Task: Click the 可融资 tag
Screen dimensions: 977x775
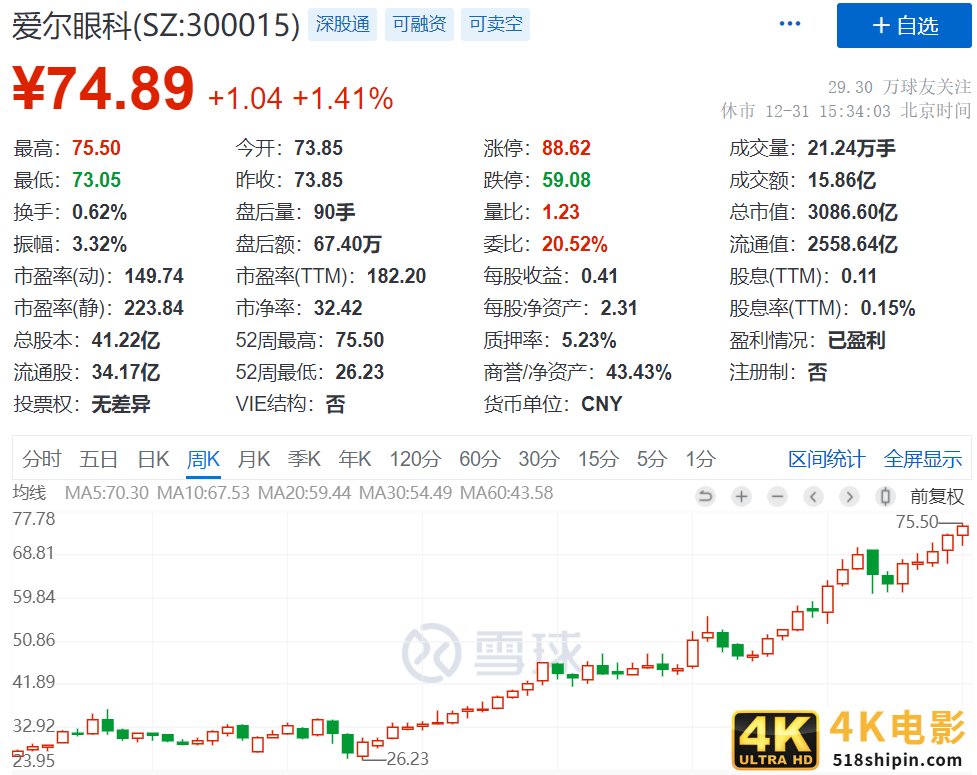Action: pyautogui.click(x=419, y=24)
